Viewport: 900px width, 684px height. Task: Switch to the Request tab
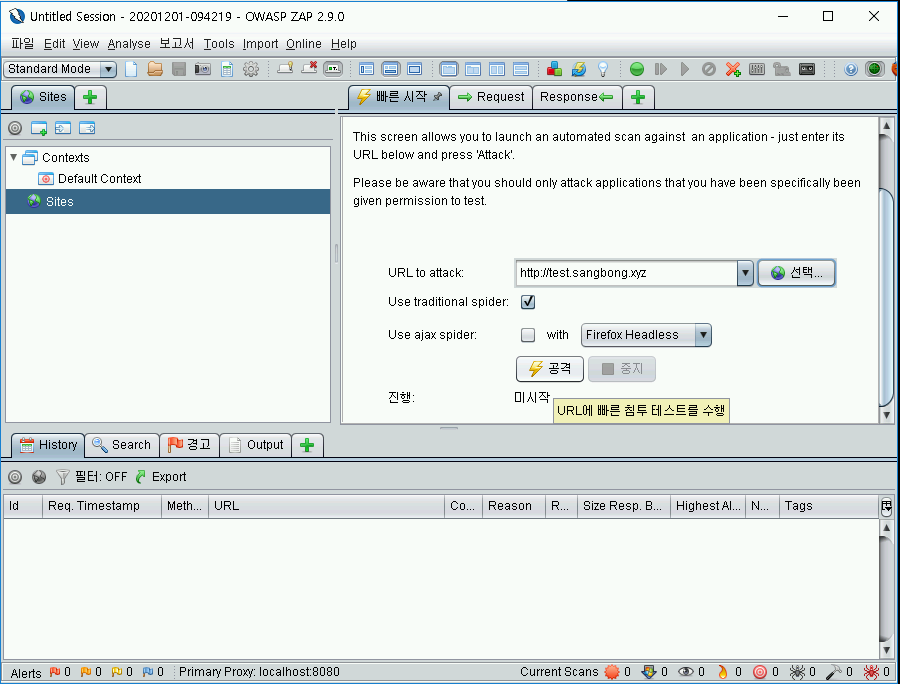[491, 97]
